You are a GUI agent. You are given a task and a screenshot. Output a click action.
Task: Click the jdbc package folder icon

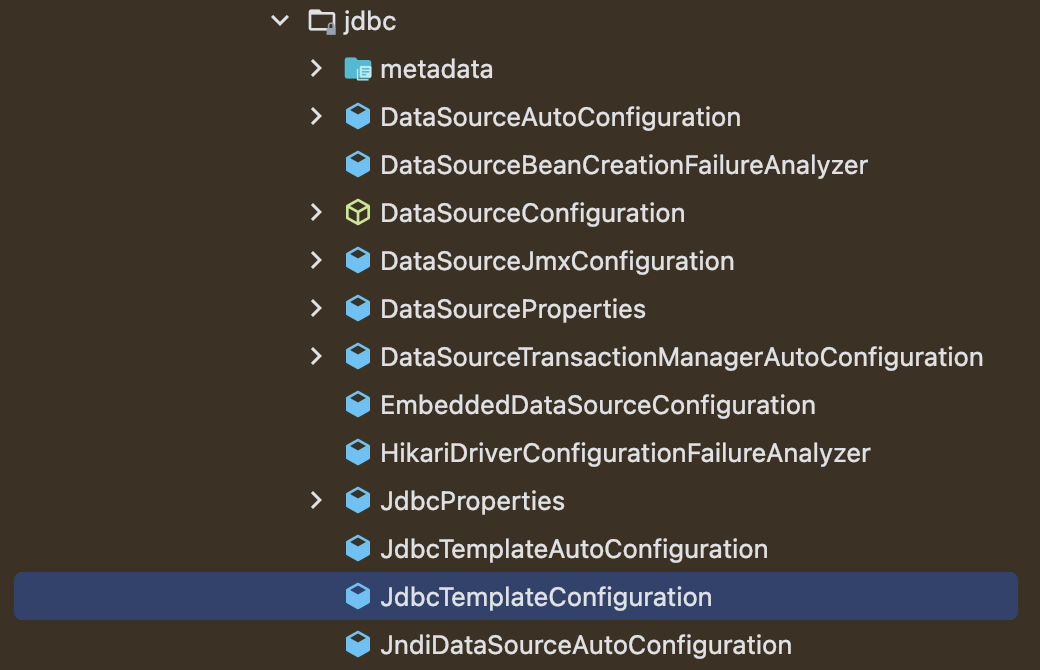pos(322,22)
